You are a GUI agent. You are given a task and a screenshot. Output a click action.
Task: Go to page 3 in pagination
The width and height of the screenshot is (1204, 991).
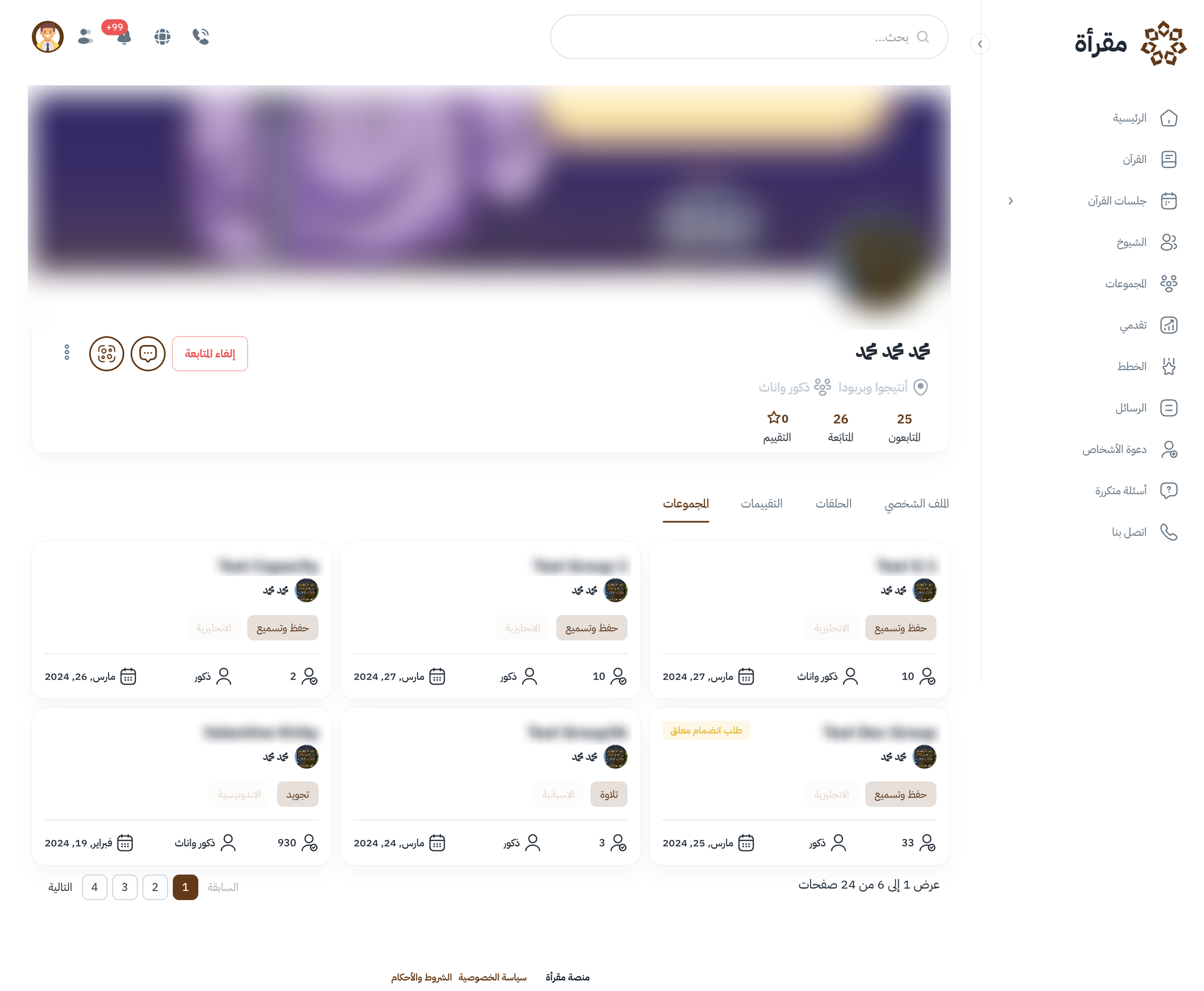[125, 887]
